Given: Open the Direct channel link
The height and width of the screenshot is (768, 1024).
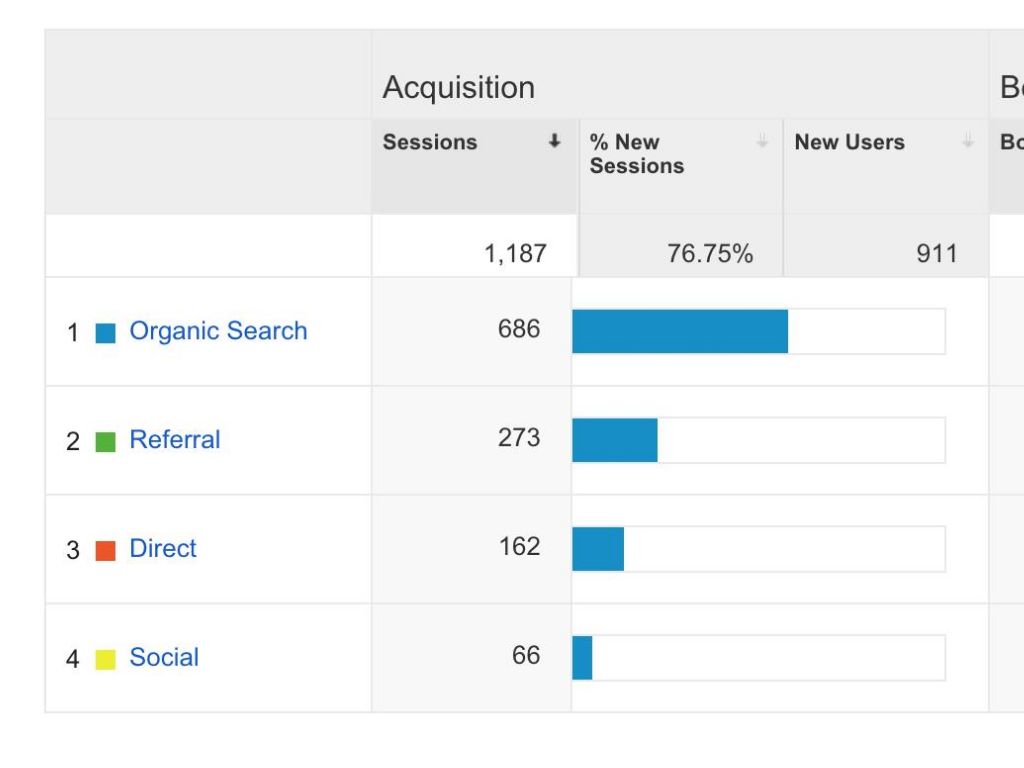Looking at the screenshot, I should click(x=163, y=549).
